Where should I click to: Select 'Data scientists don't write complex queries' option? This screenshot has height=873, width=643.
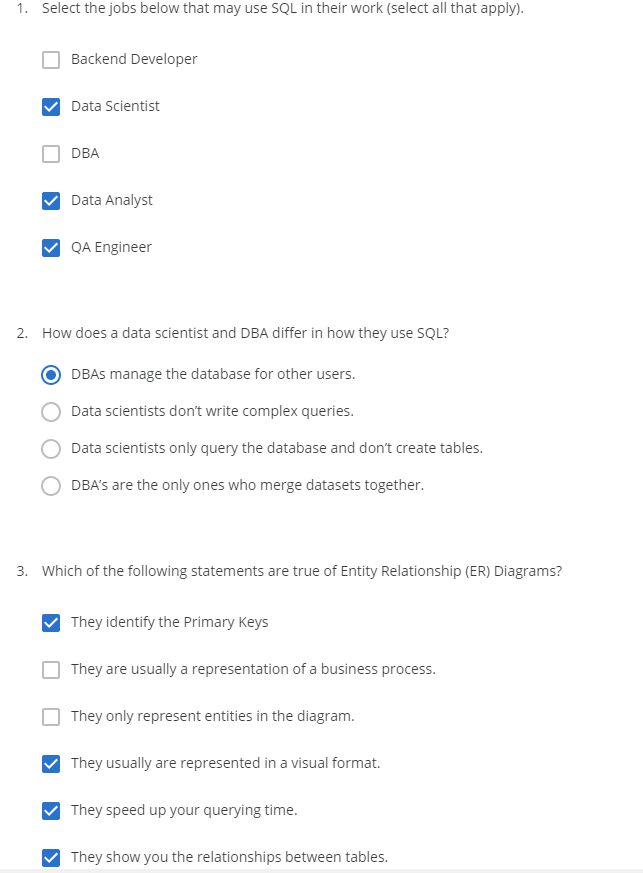(51, 411)
